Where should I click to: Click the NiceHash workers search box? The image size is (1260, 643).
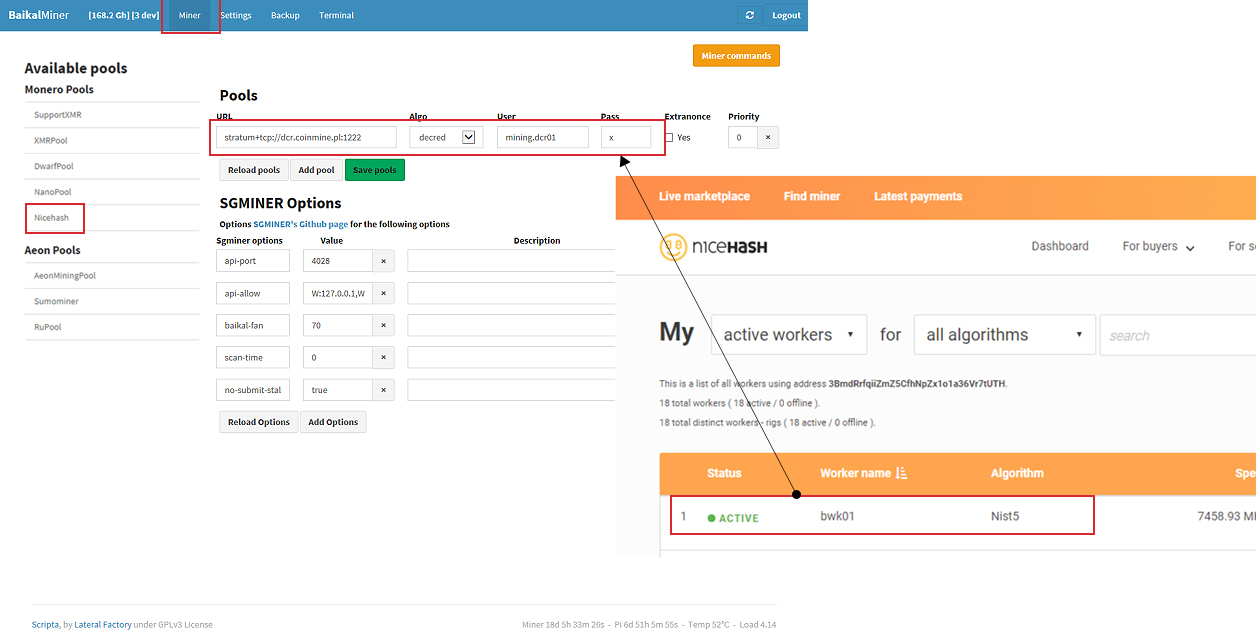pos(1178,335)
